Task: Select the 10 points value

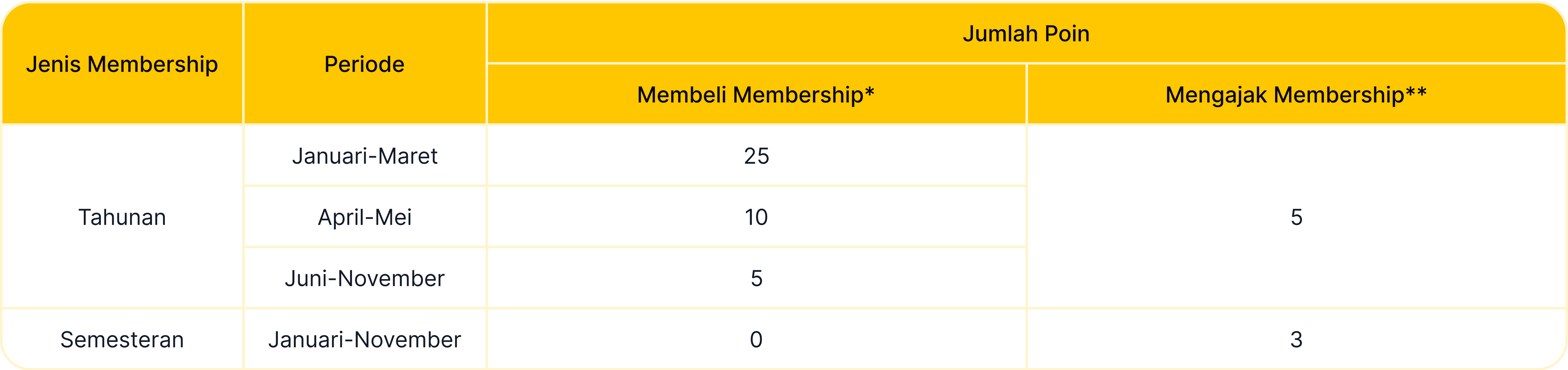Action: pos(756,217)
